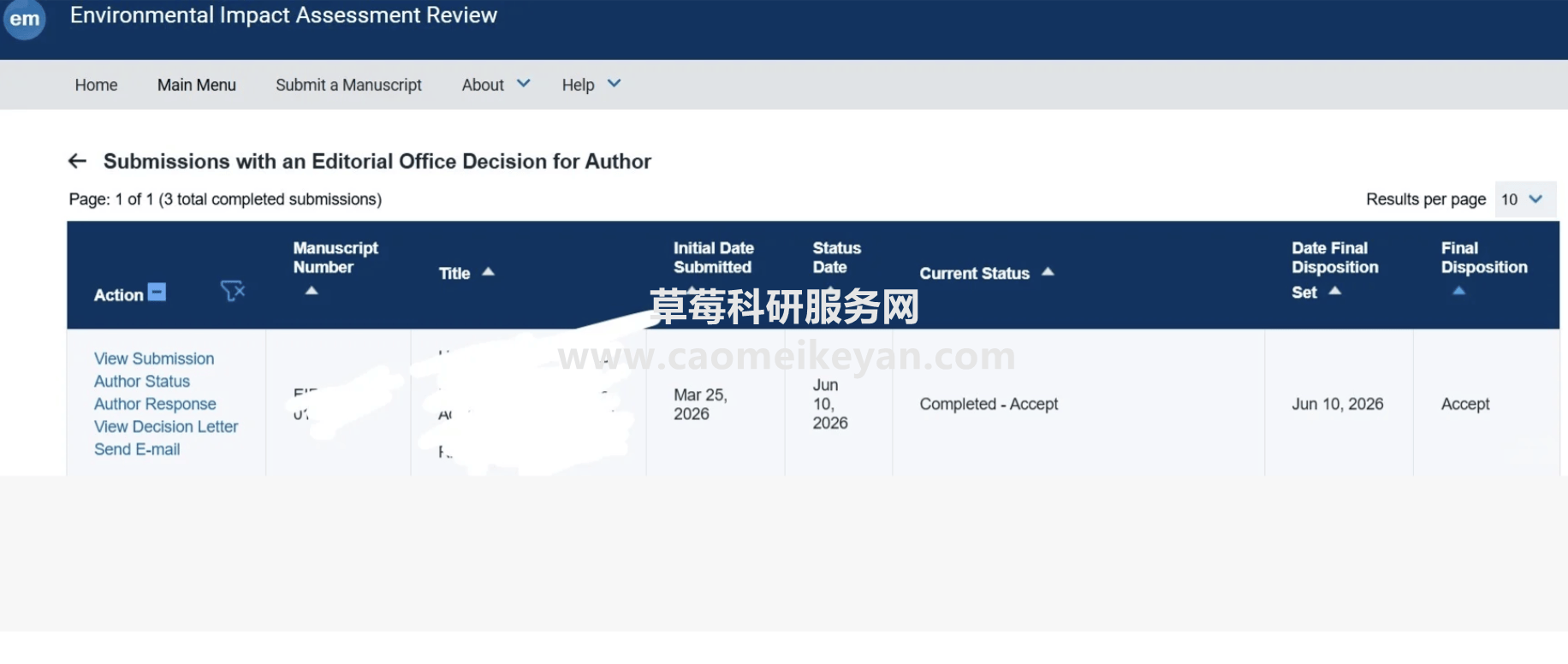Click the Send E-mail link
1568x664 pixels.
point(137,449)
